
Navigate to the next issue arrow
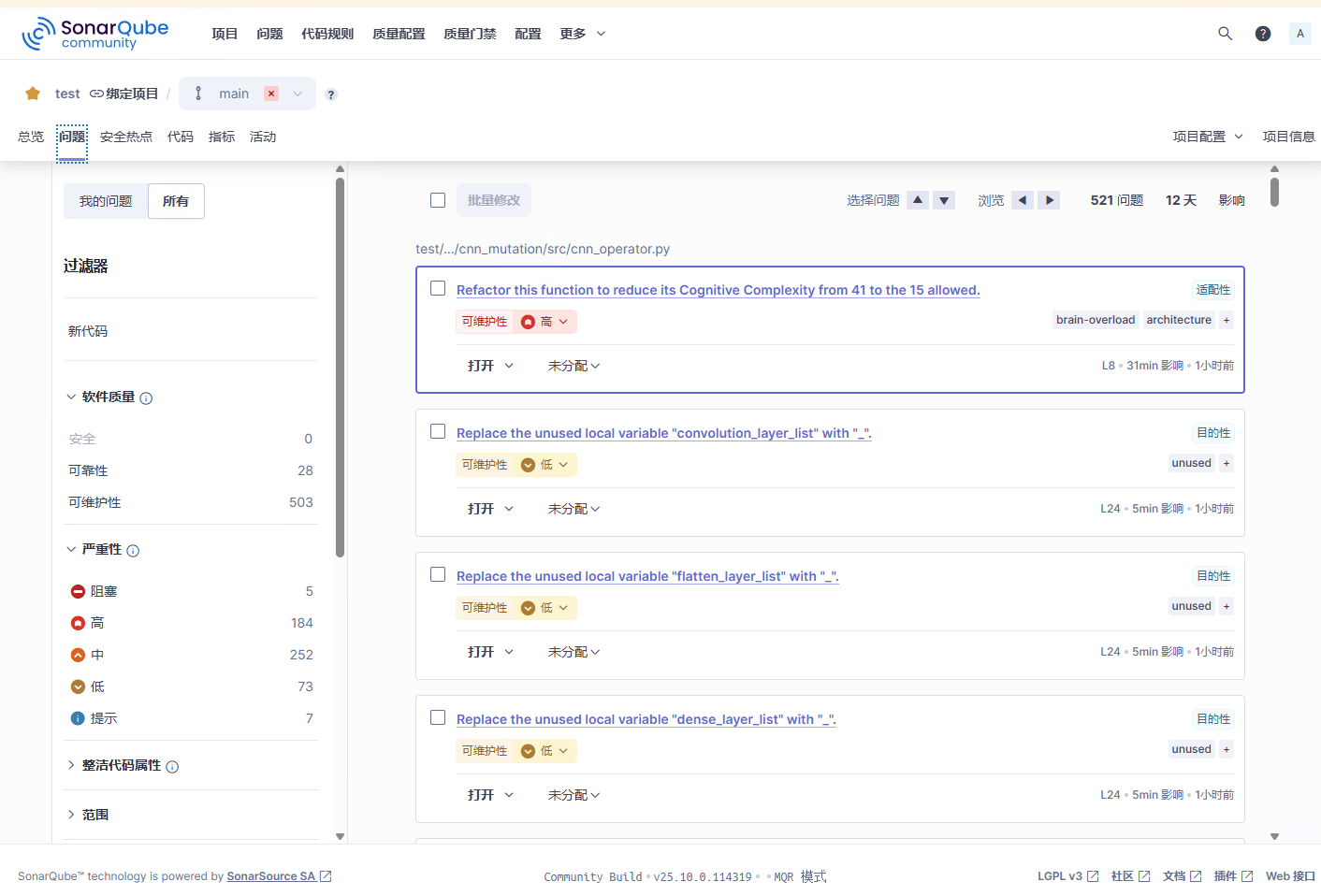(x=1049, y=199)
